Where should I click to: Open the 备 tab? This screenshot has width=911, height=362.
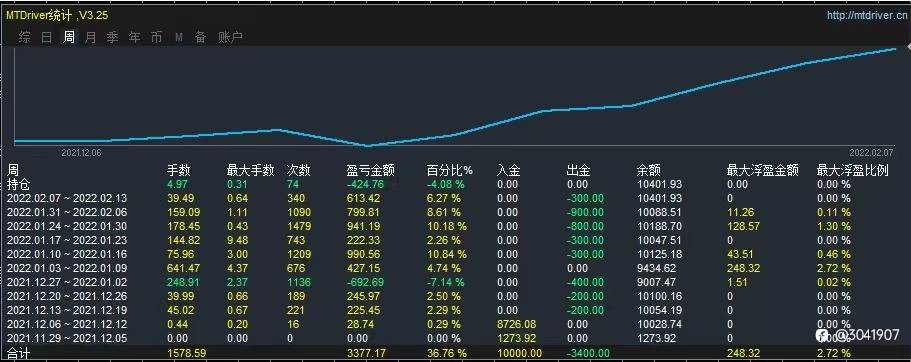coord(200,38)
